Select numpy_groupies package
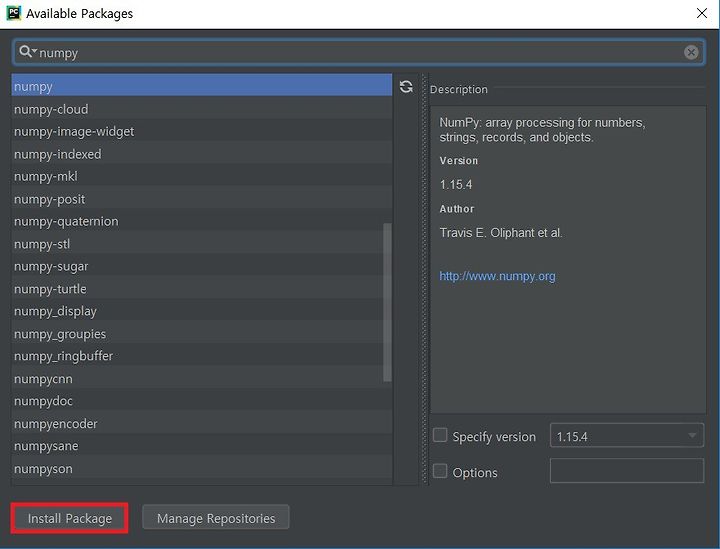The image size is (720, 549). (202, 334)
